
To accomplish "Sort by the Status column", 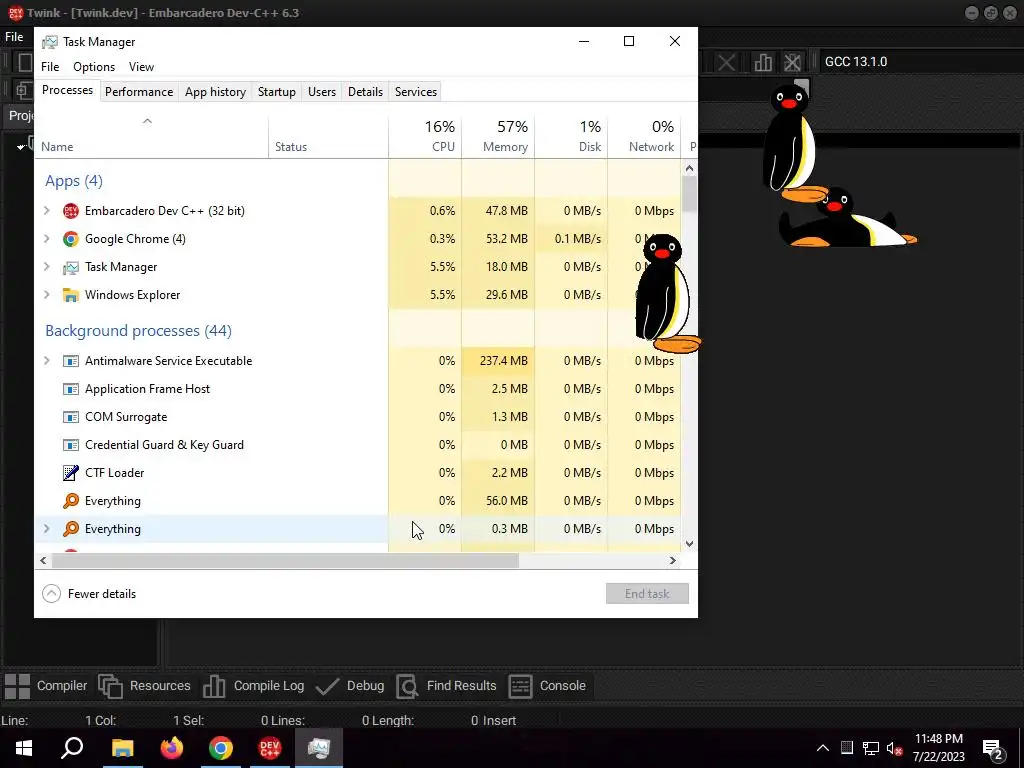I will 328,137.
